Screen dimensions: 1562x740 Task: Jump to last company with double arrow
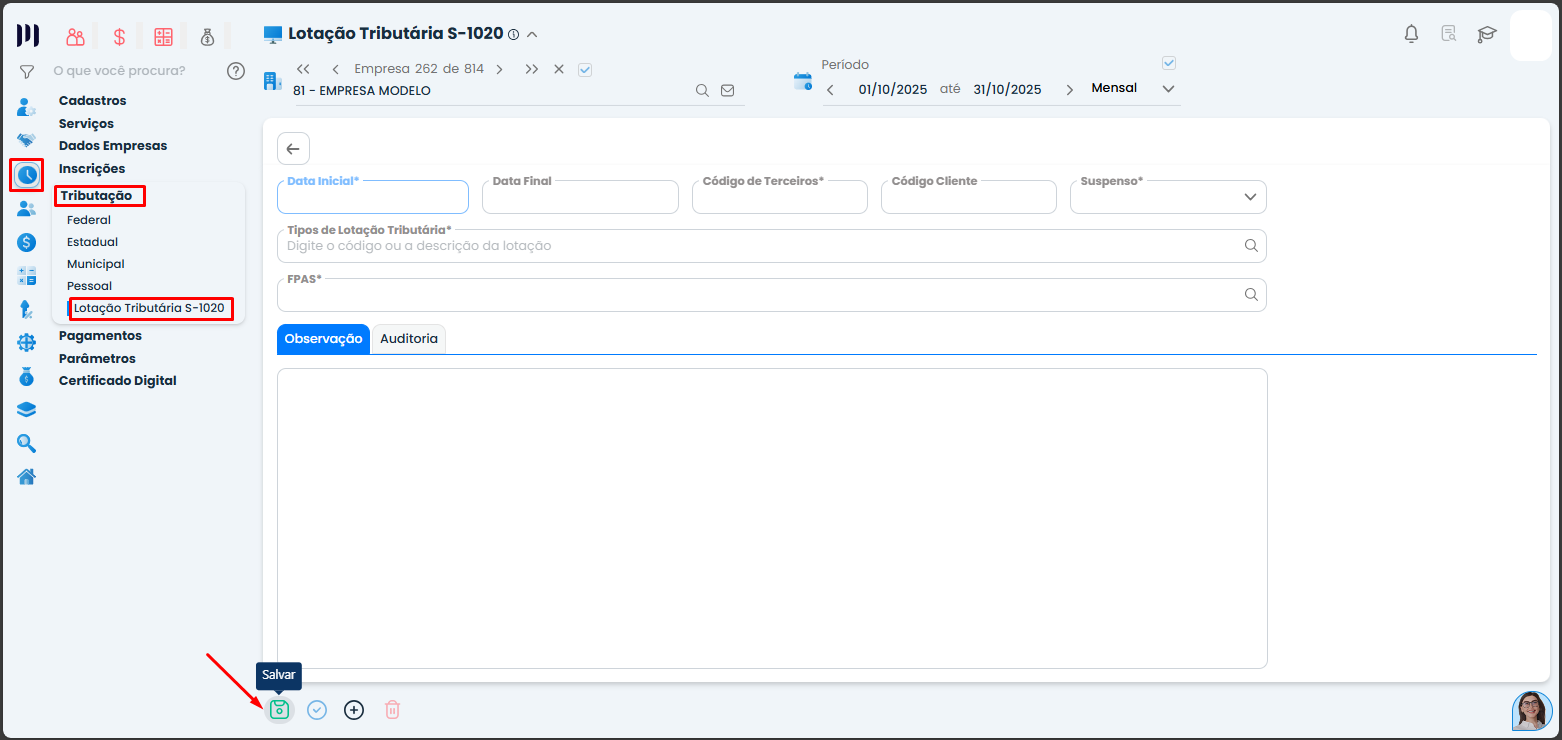click(x=532, y=69)
